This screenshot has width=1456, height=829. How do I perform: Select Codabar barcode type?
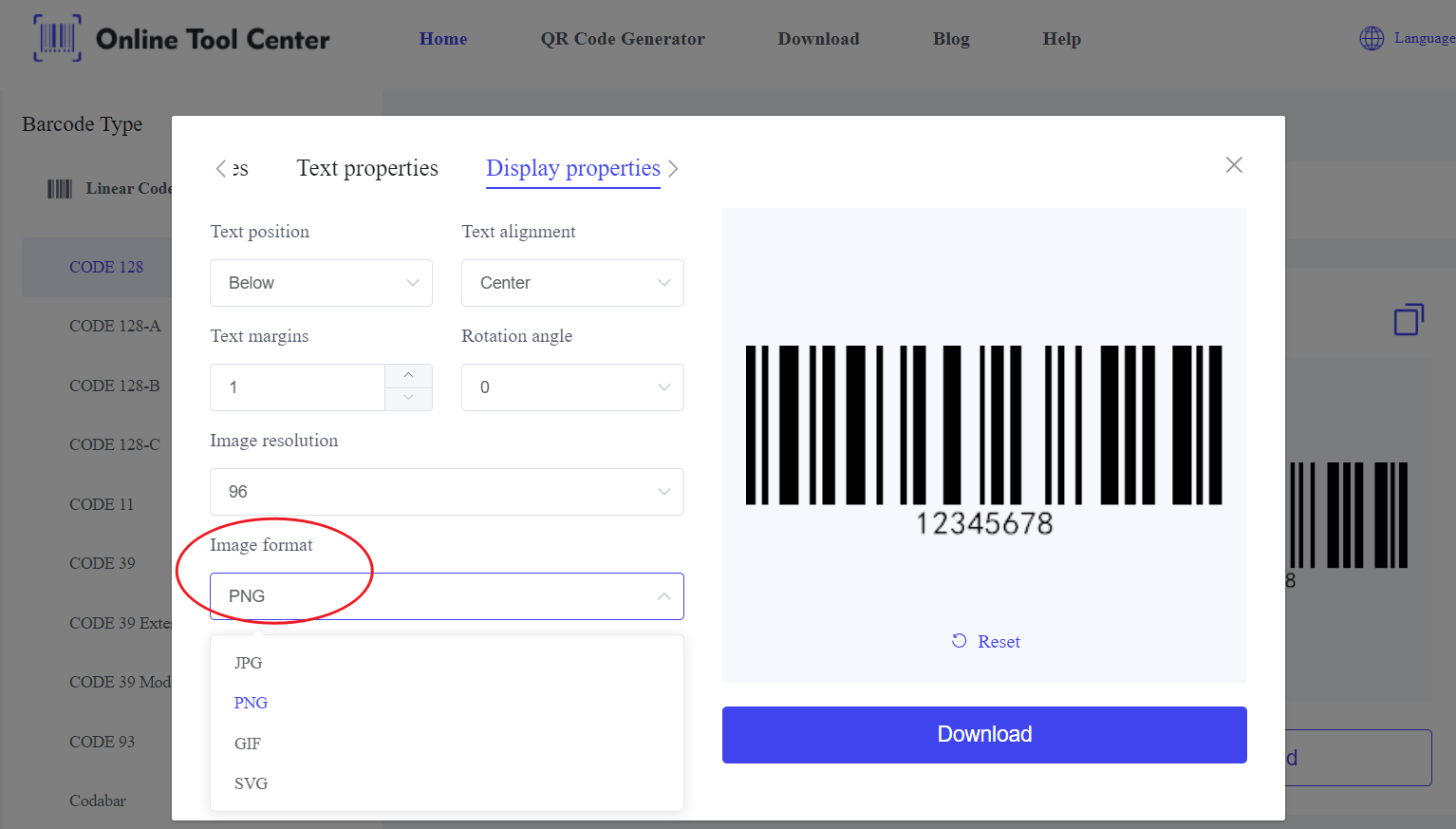pos(98,801)
